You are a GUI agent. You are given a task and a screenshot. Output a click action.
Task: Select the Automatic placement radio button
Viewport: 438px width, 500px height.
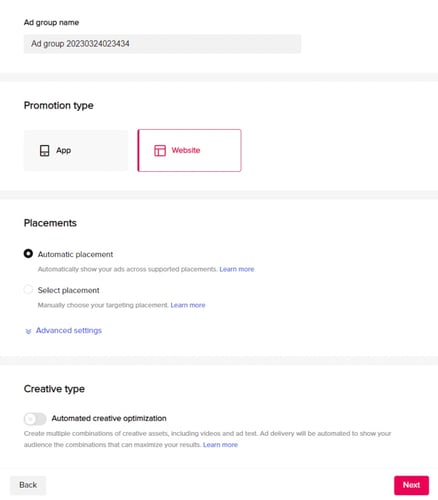point(28,254)
